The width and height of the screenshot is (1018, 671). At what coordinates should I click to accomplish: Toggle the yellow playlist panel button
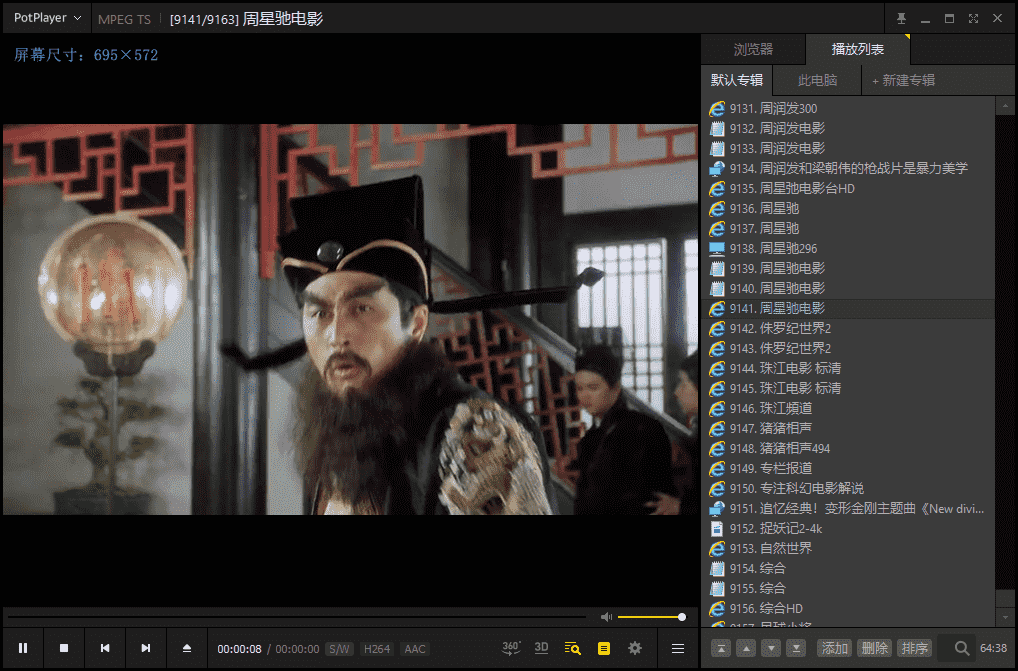(x=604, y=648)
